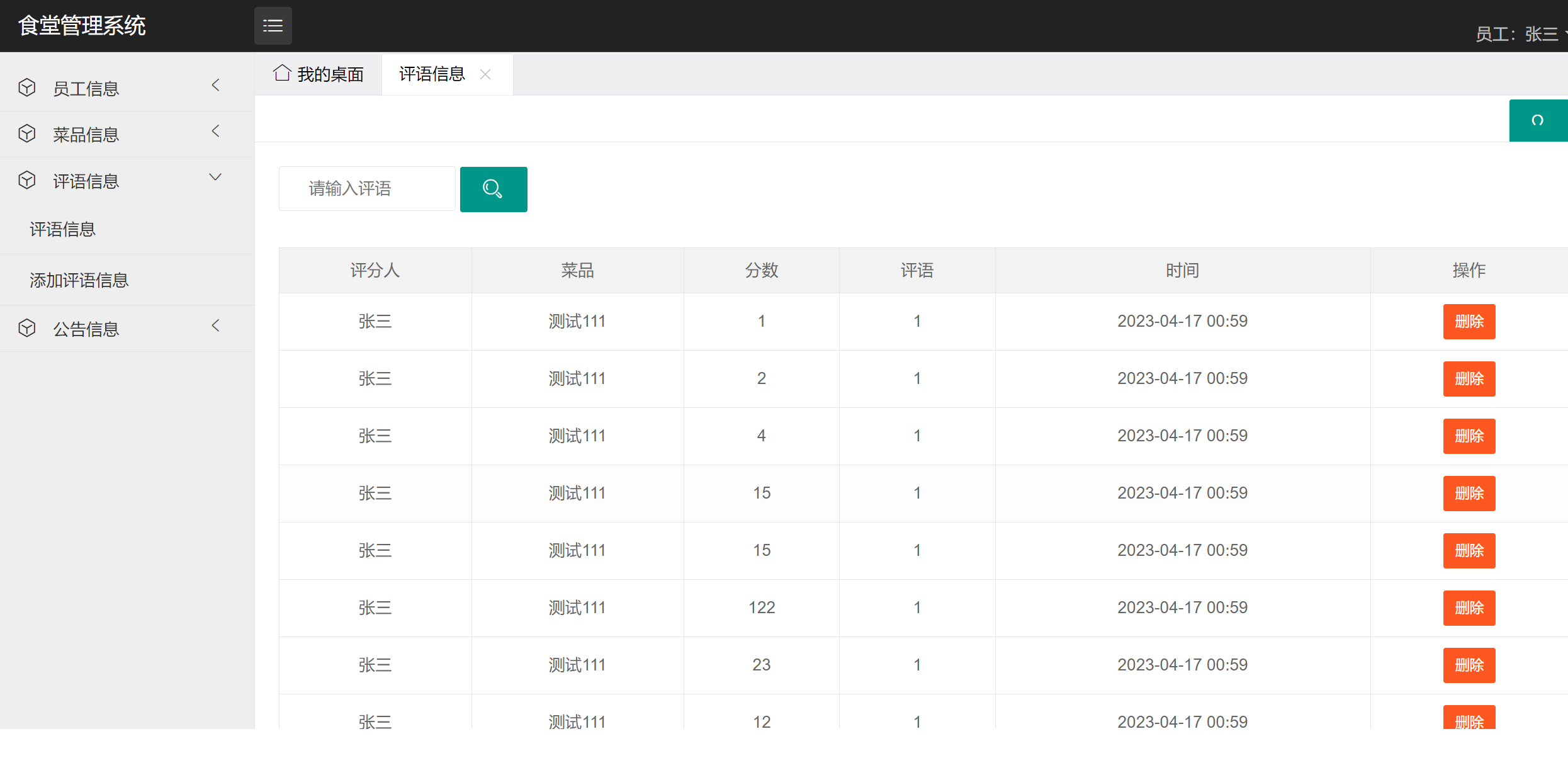Image resolution: width=1568 pixels, height=763 pixels.
Task: Delete the row with score 23
Action: (x=1469, y=665)
